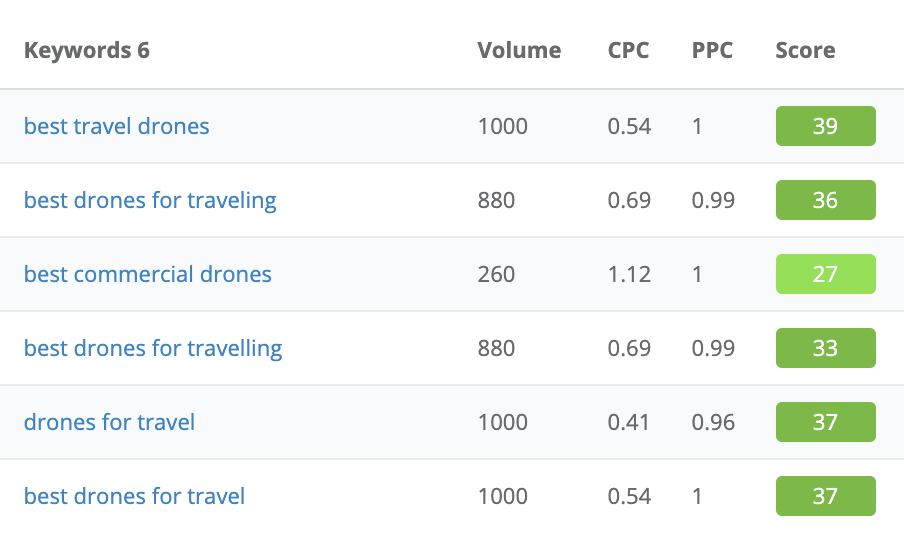
Task: Click the score badge showing 39
Action: (x=825, y=126)
